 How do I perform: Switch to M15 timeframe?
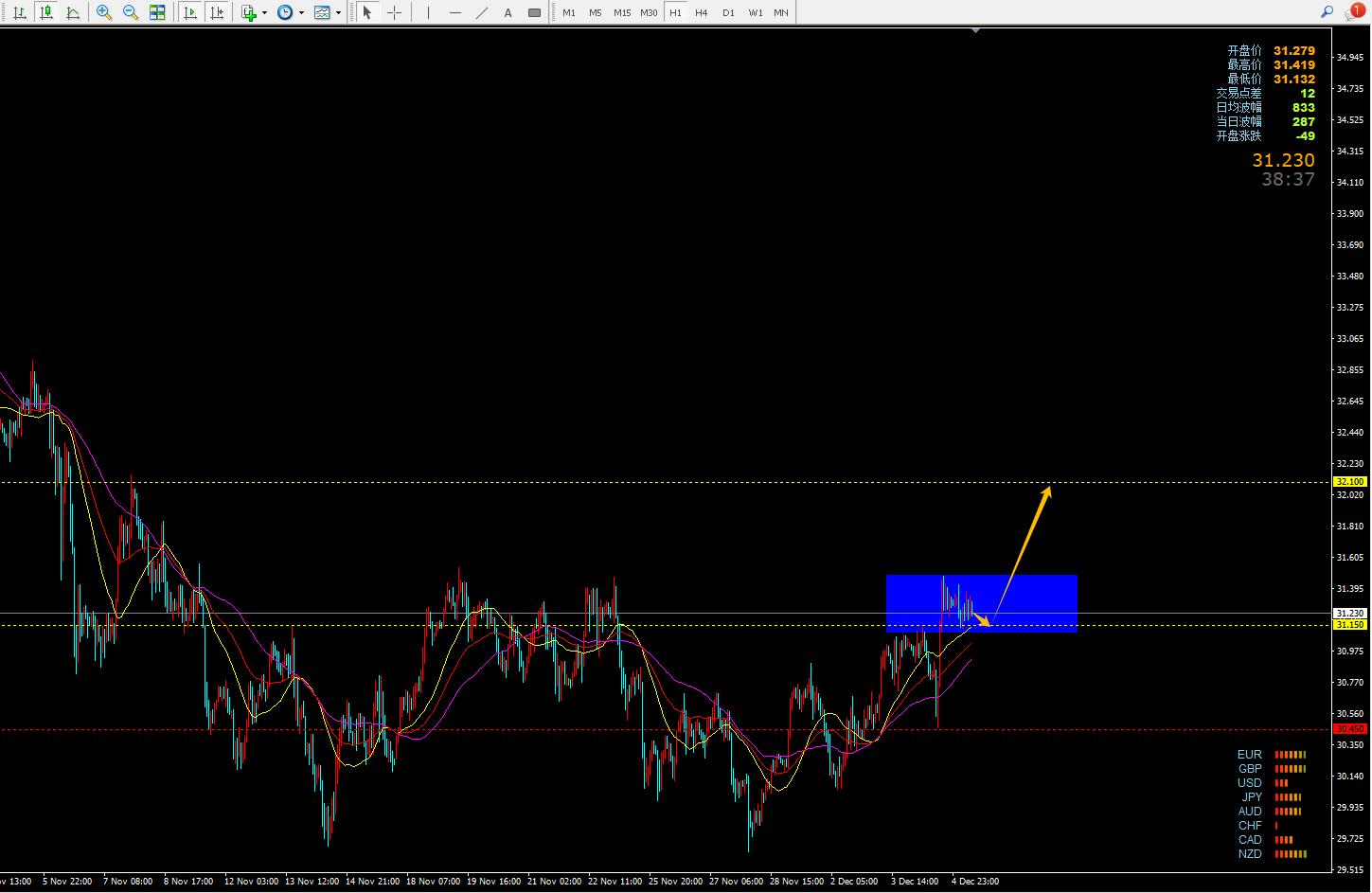click(621, 12)
